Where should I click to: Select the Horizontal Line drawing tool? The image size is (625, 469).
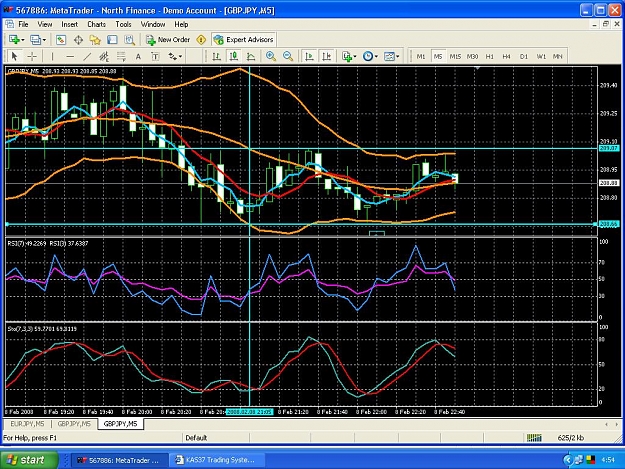click(70, 57)
